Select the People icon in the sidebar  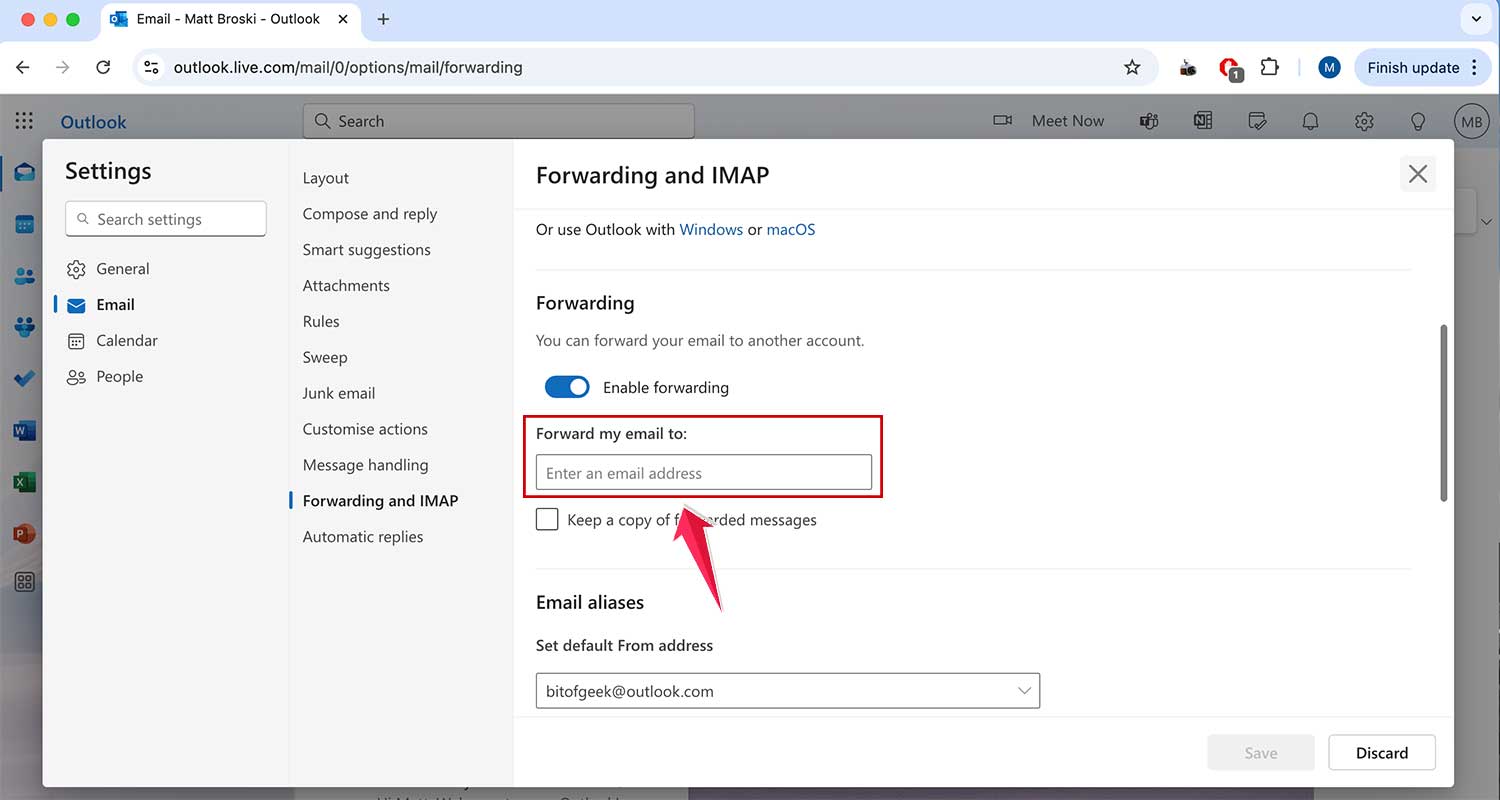pos(23,276)
